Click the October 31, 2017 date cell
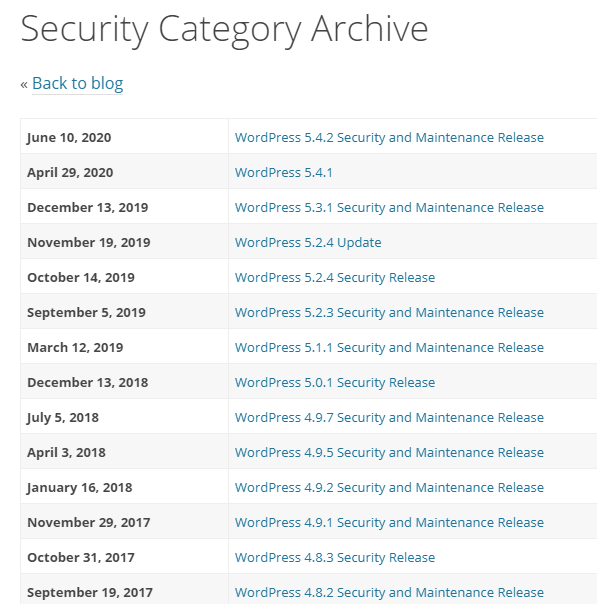The height and width of the screenshot is (604, 597). point(124,556)
